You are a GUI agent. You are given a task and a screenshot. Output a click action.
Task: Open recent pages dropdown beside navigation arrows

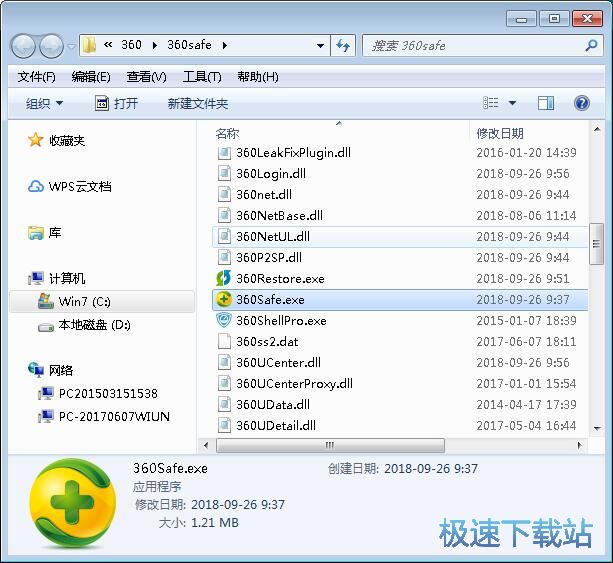point(71,46)
